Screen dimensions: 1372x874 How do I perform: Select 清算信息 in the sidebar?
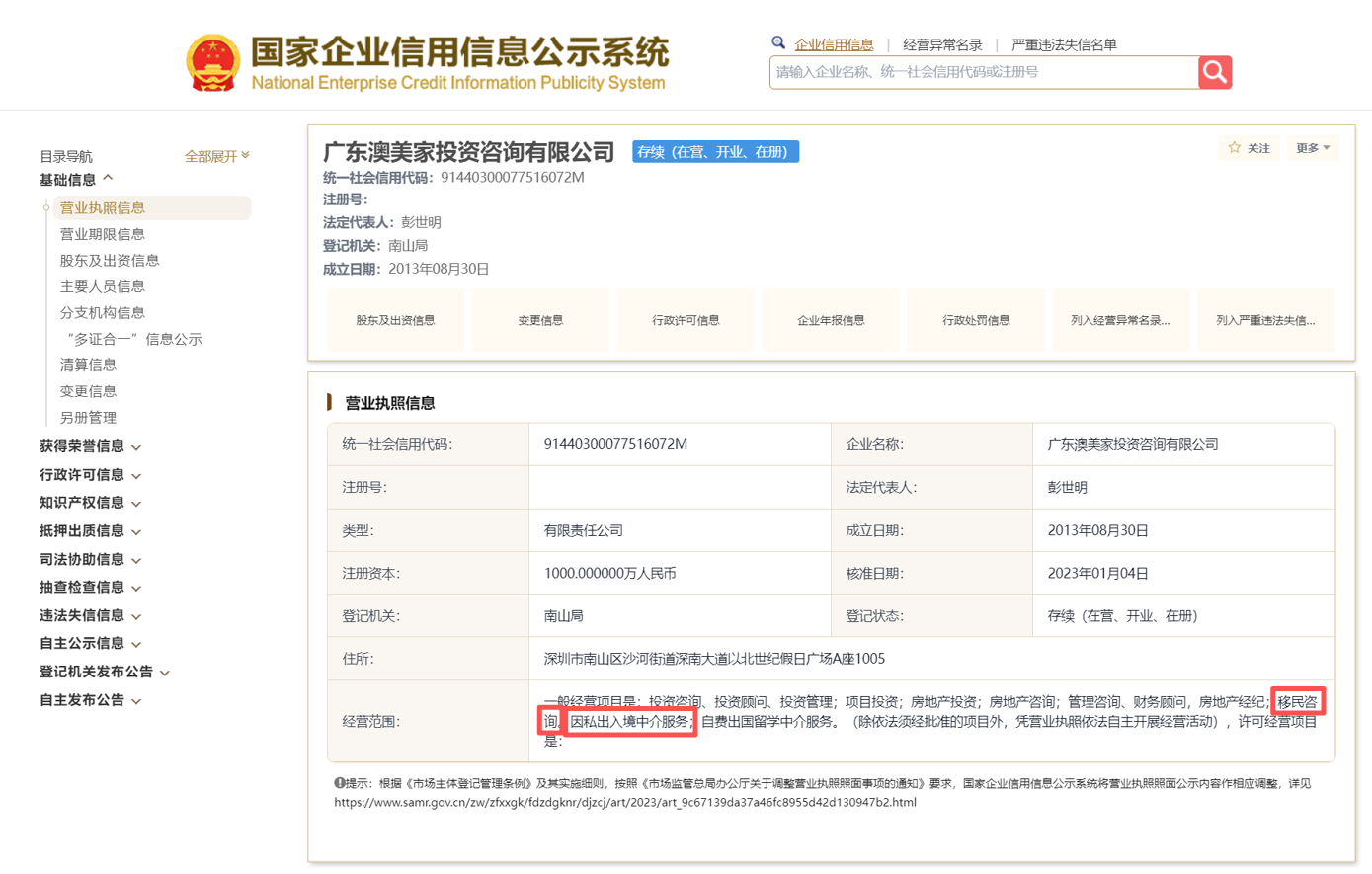pos(88,364)
